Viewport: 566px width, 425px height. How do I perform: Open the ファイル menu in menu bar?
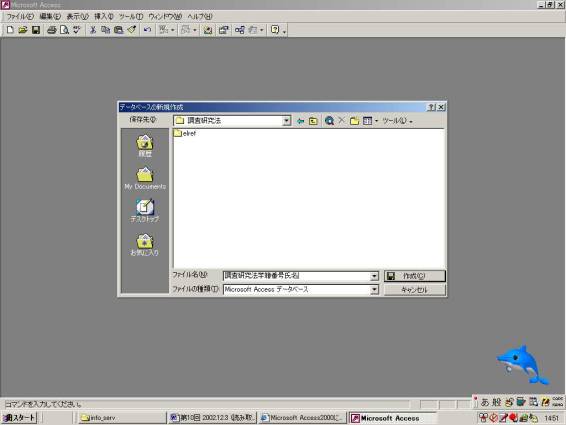pyautogui.click(x=20, y=16)
